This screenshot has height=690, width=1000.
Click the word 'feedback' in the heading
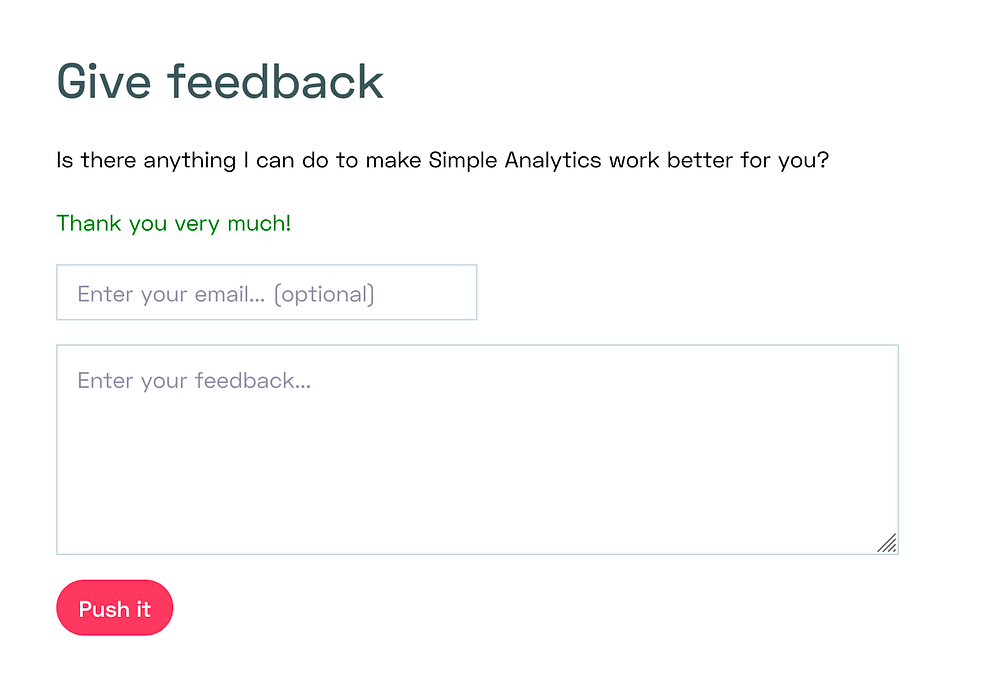[x=275, y=81]
